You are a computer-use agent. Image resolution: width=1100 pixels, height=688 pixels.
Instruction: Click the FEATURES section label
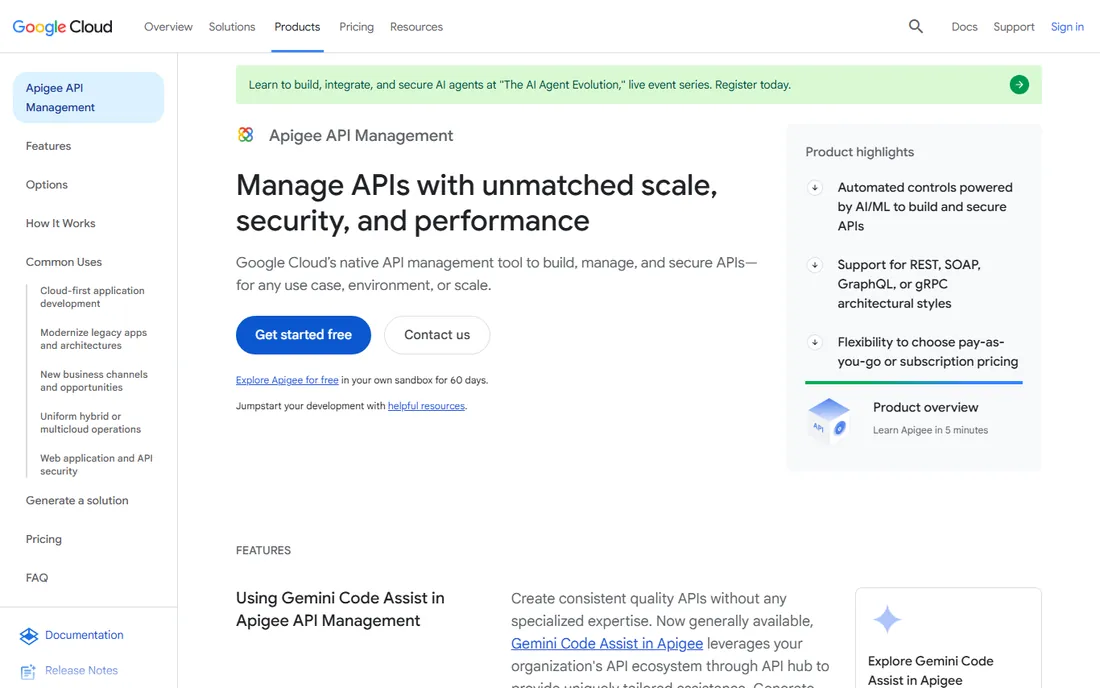(x=263, y=551)
